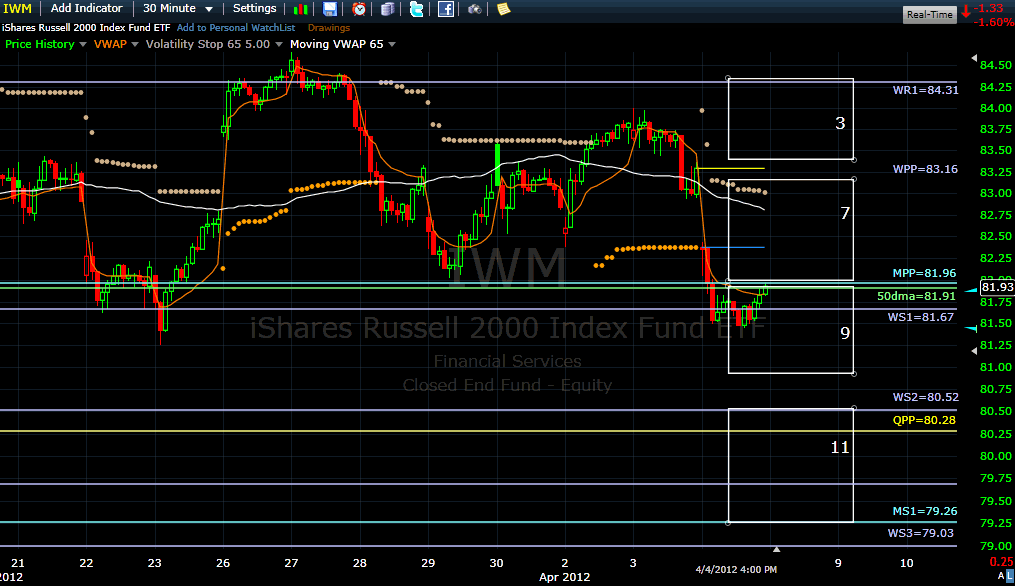1015x586 pixels.
Task: Click the 26 date label on the time axis
Action: click(223, 563)
